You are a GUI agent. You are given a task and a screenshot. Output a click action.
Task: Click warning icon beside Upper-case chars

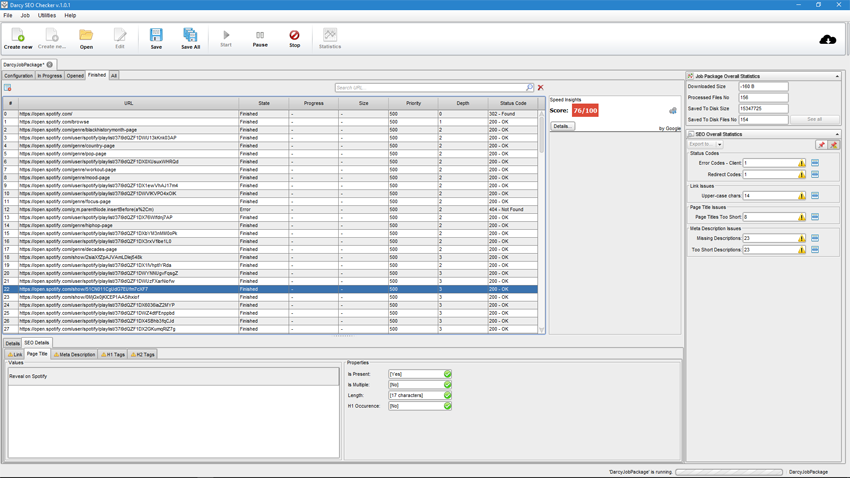point(801,196)
